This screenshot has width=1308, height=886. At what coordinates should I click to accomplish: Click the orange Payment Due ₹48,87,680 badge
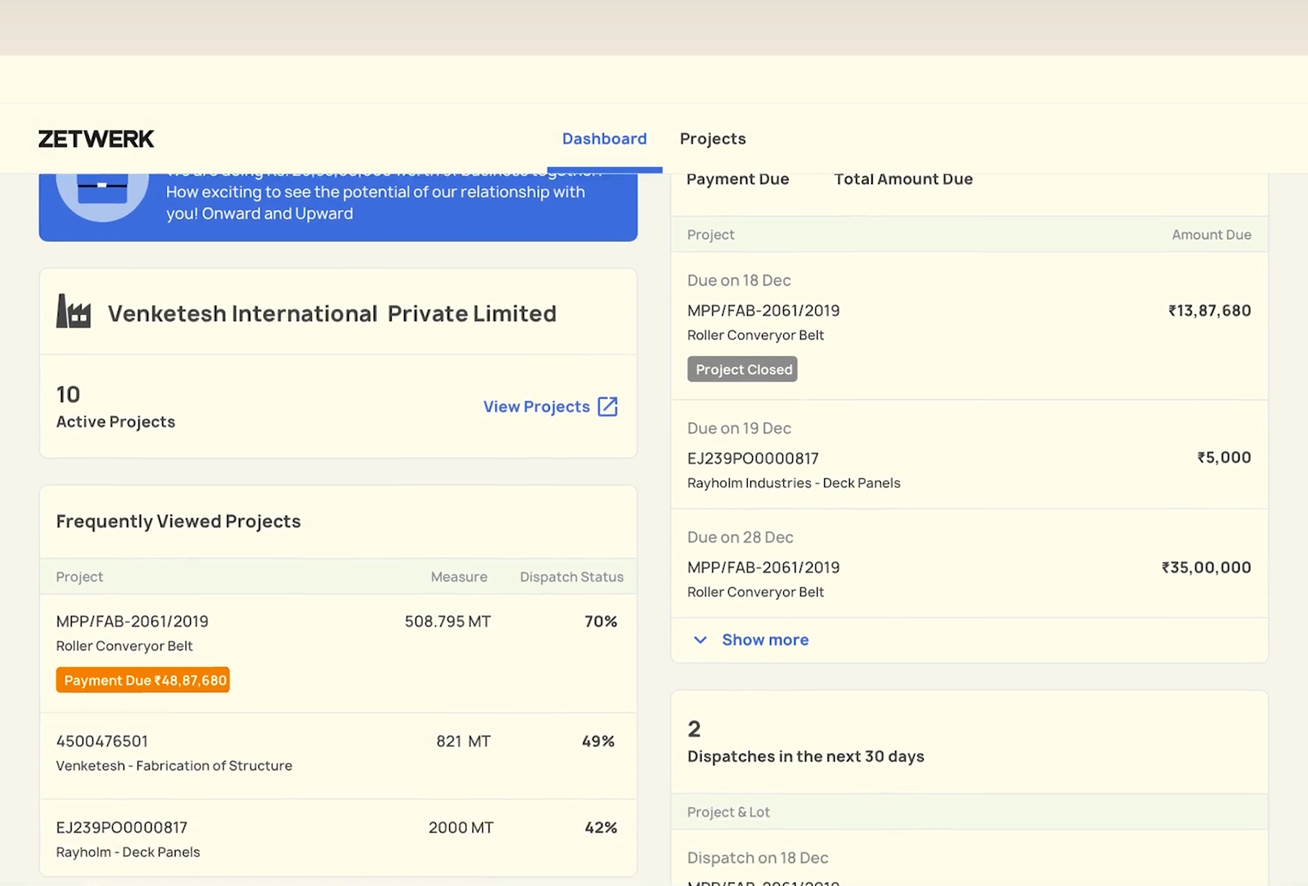(x=143, y=680)
